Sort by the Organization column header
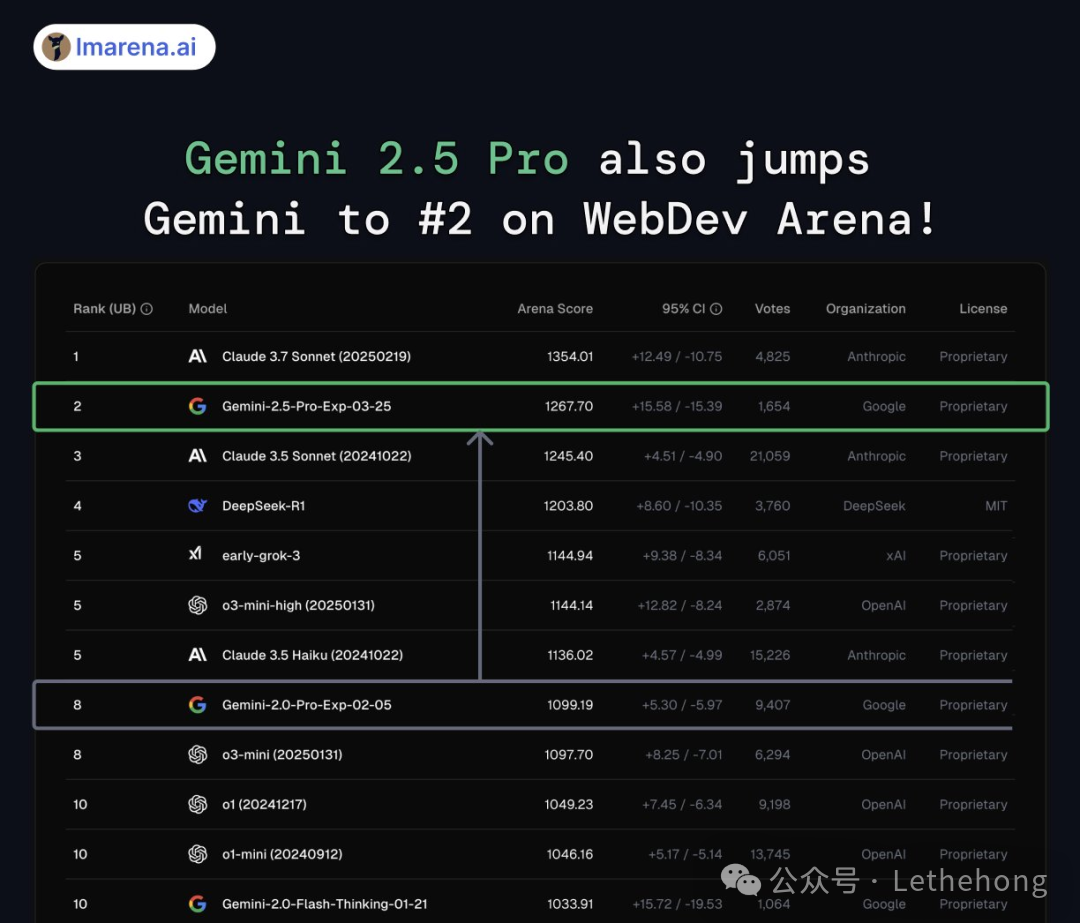Image resolution: width=1080 pixels, height=923 pixels. (866, 309)
